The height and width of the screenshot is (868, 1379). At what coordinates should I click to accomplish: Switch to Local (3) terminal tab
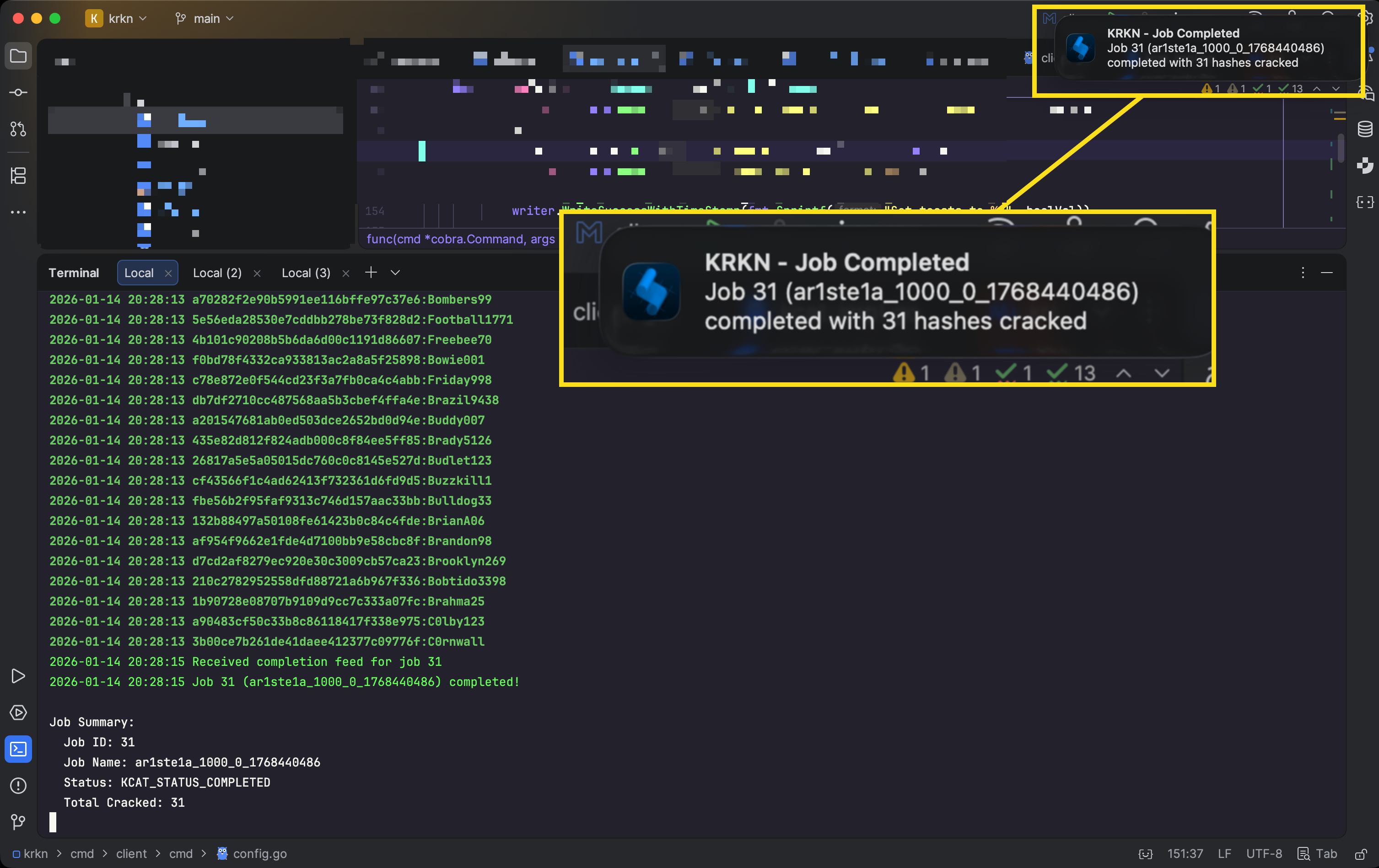coord(306,273)
